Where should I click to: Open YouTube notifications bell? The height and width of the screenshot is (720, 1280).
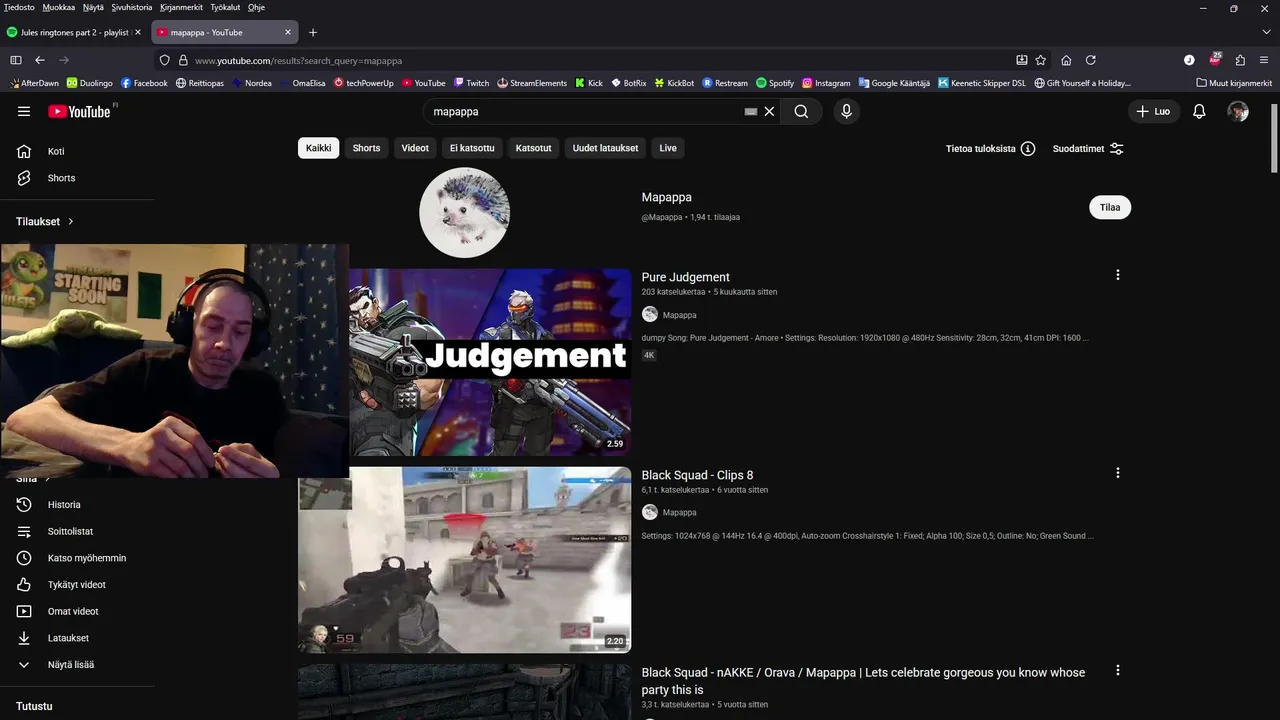1199,112
